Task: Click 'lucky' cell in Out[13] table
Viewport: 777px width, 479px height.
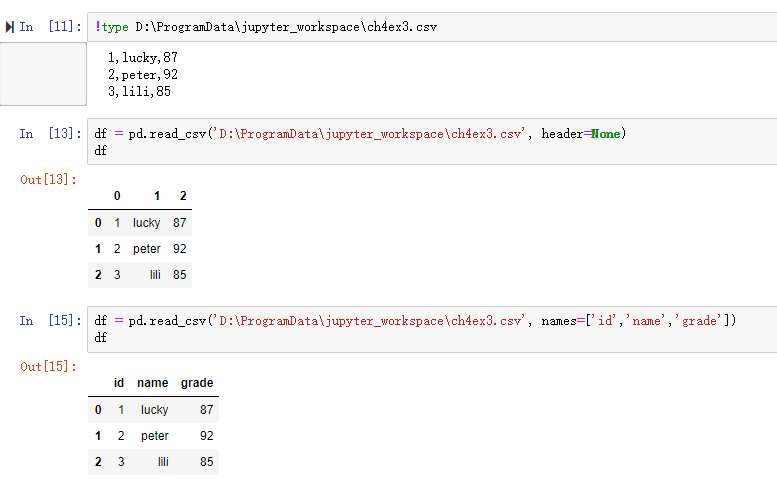Action: pyautogui.click(x=147, y=223)
